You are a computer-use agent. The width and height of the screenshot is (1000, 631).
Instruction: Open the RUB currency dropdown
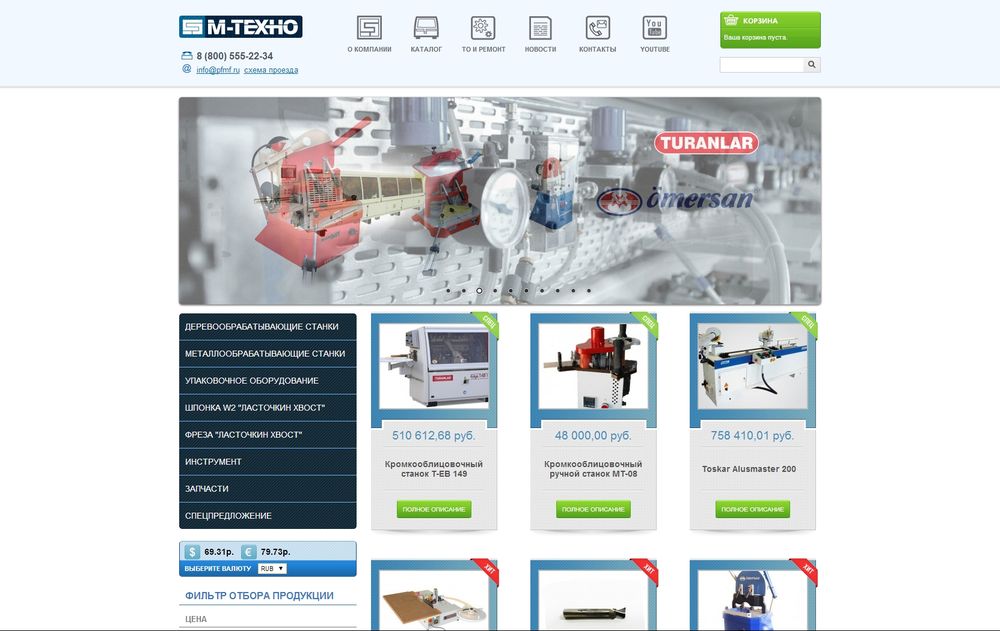coord(272,568)
